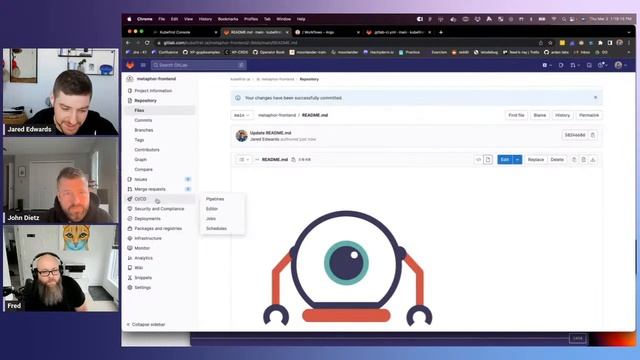Download the README.md file icon
Screen dimensions: 640x360
point(593,160)
